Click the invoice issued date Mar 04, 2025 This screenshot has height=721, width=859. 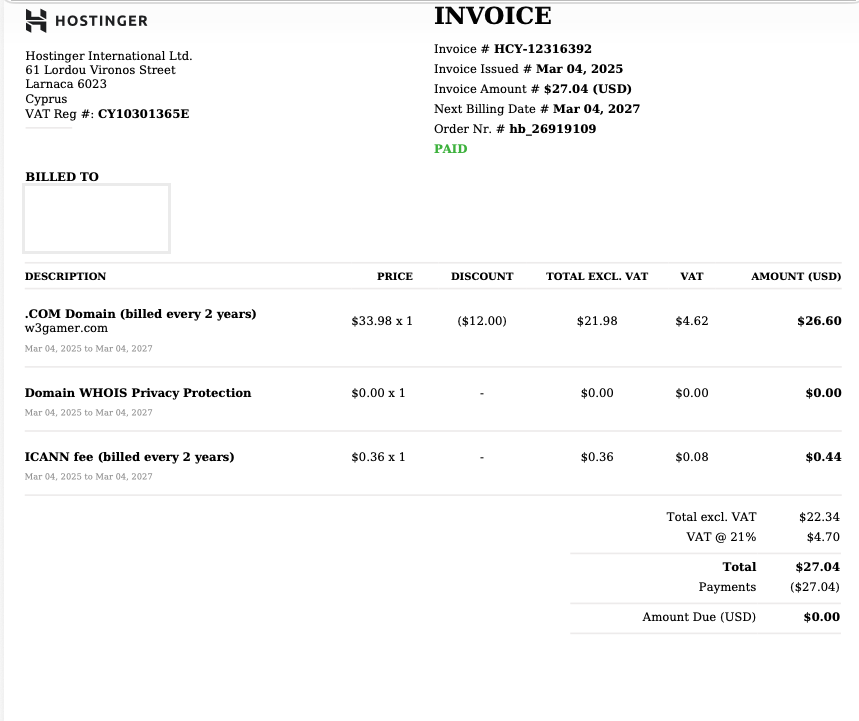[579, 69]
